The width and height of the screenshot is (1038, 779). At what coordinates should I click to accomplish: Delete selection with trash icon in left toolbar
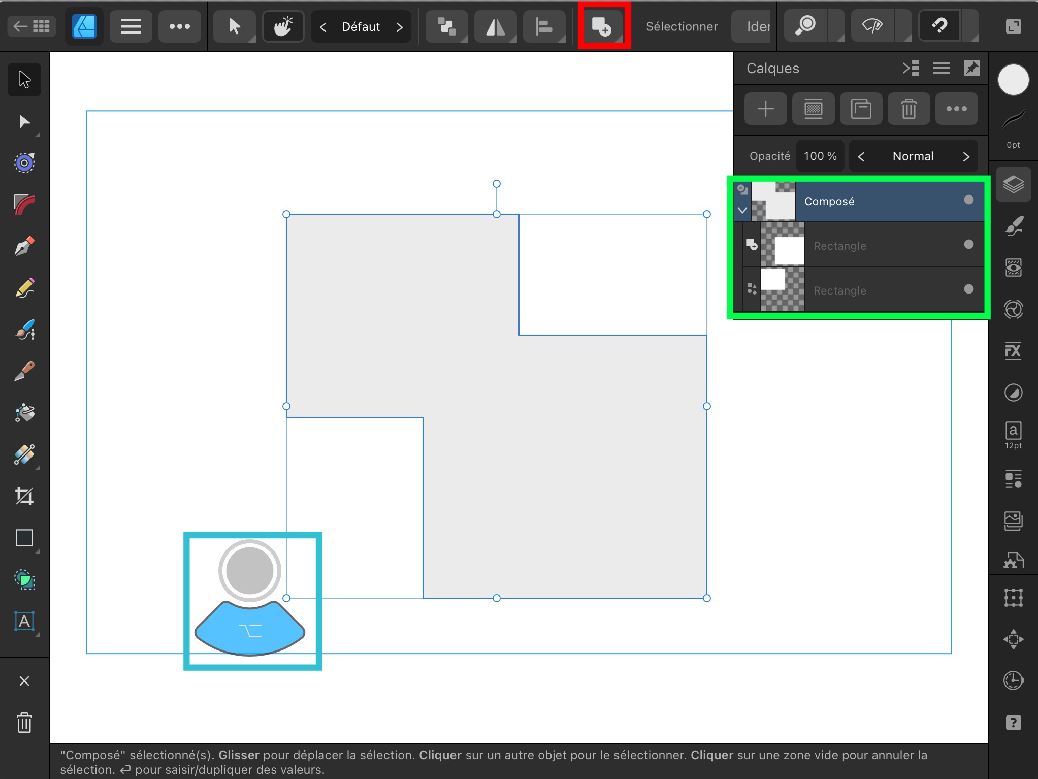[24, 723]
